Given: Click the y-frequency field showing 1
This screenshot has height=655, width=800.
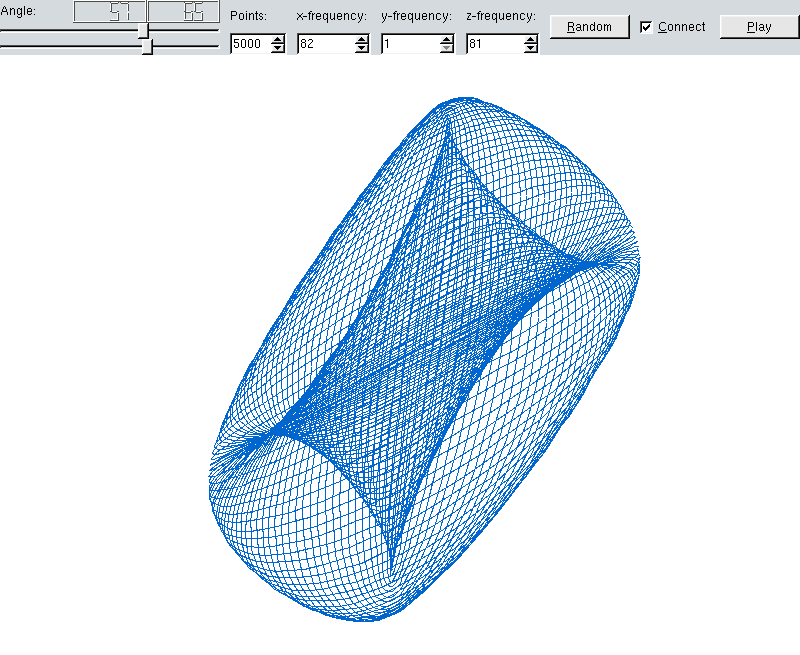Looking at the screenshot, I should point(411,44).
